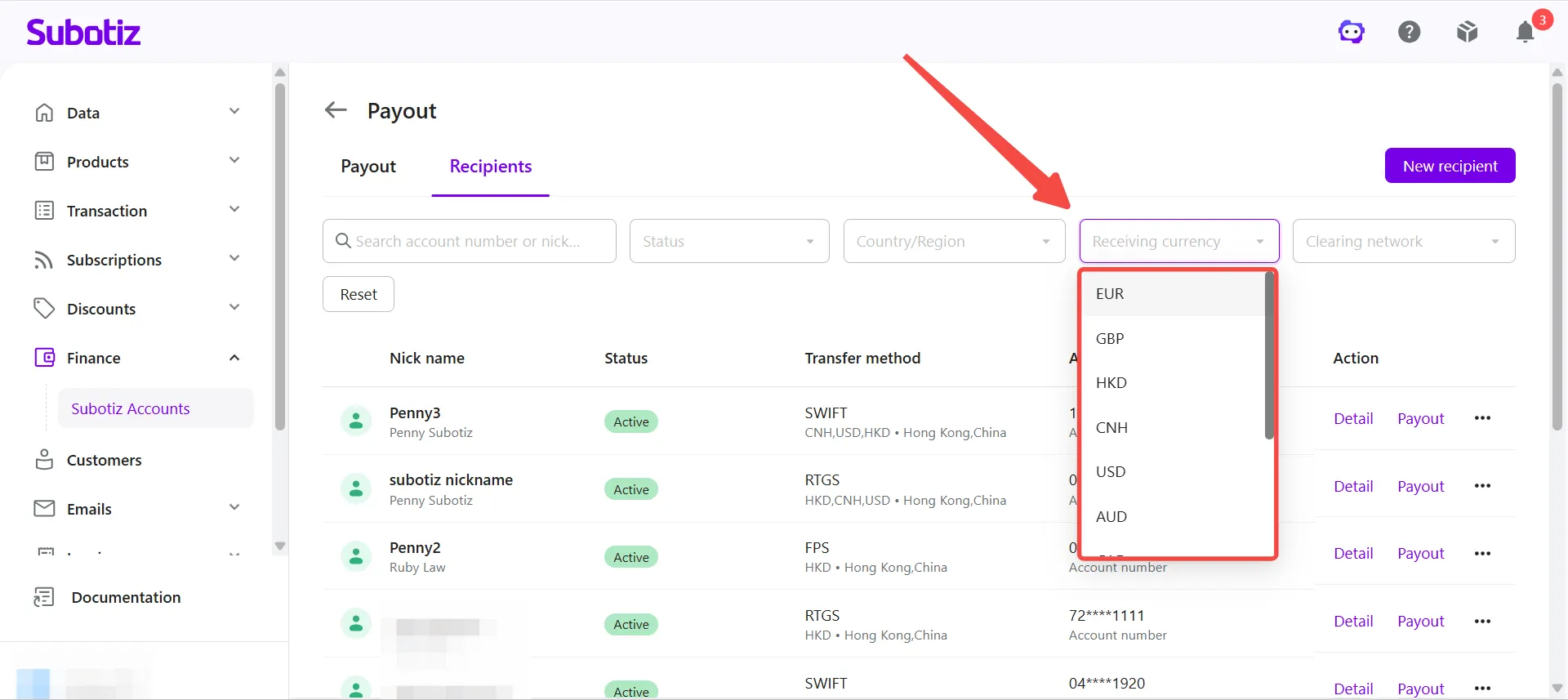The width and height of the screenshot is (1568, 700).
Task: Open Detail for subotiz nickname
Action: 1353,486
